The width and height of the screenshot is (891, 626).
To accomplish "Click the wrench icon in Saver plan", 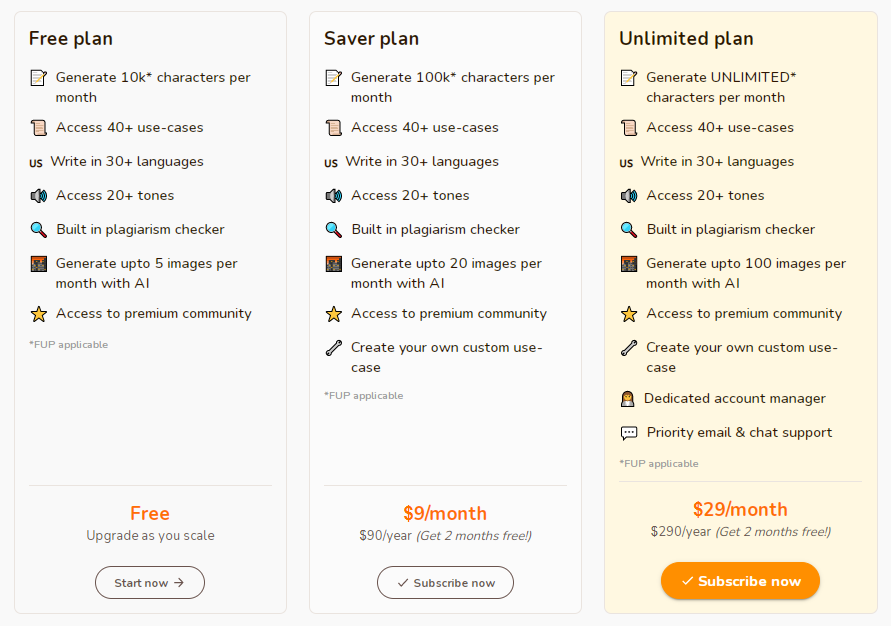I will (334, 348).
